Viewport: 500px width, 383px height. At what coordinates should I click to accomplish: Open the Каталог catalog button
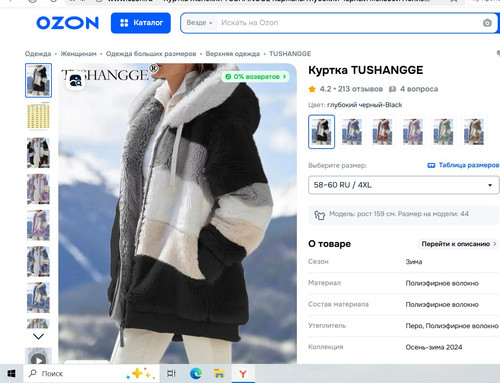pyautogui.click(x=141, y=23)
